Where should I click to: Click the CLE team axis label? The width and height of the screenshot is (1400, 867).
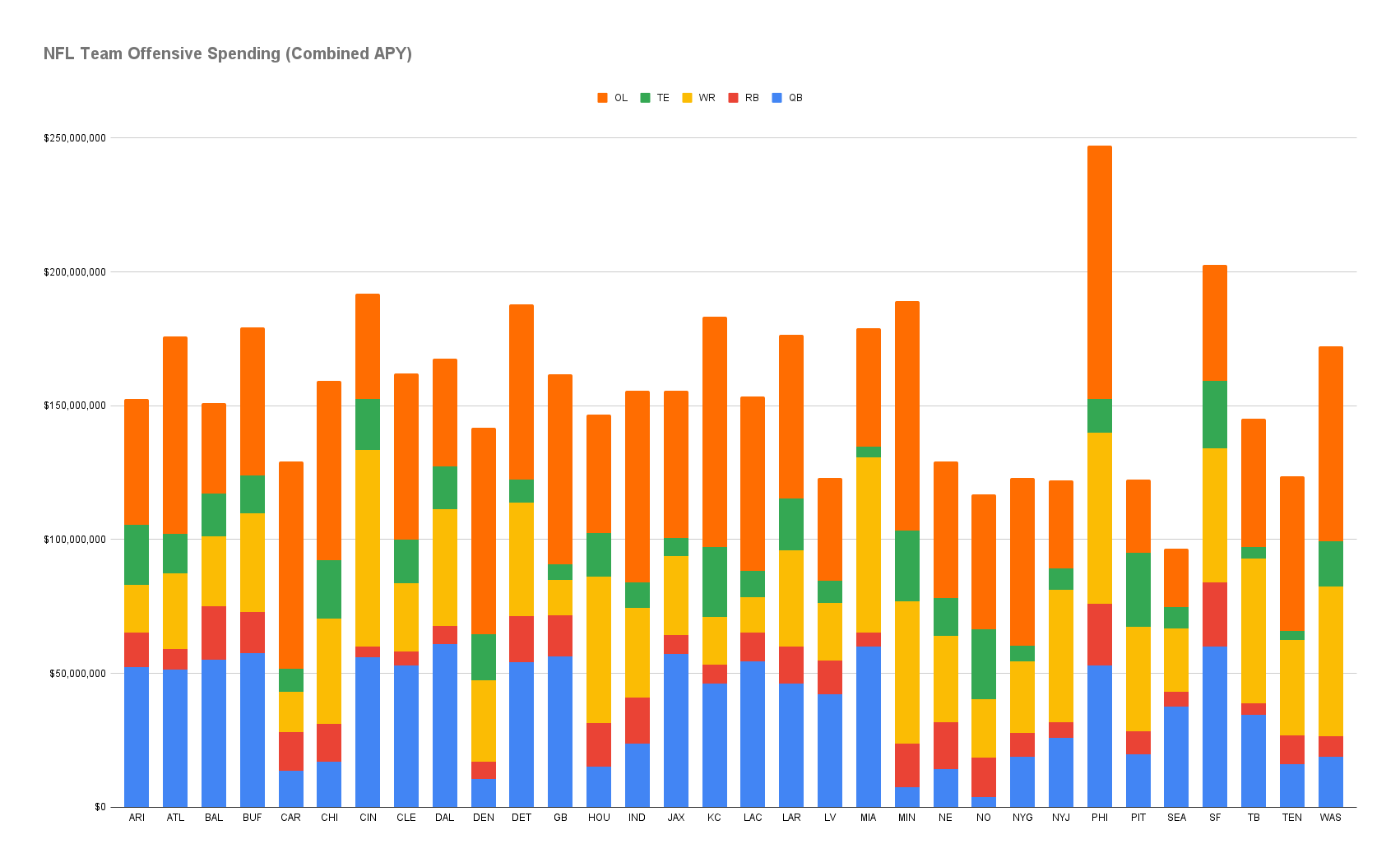pos(406,818)
